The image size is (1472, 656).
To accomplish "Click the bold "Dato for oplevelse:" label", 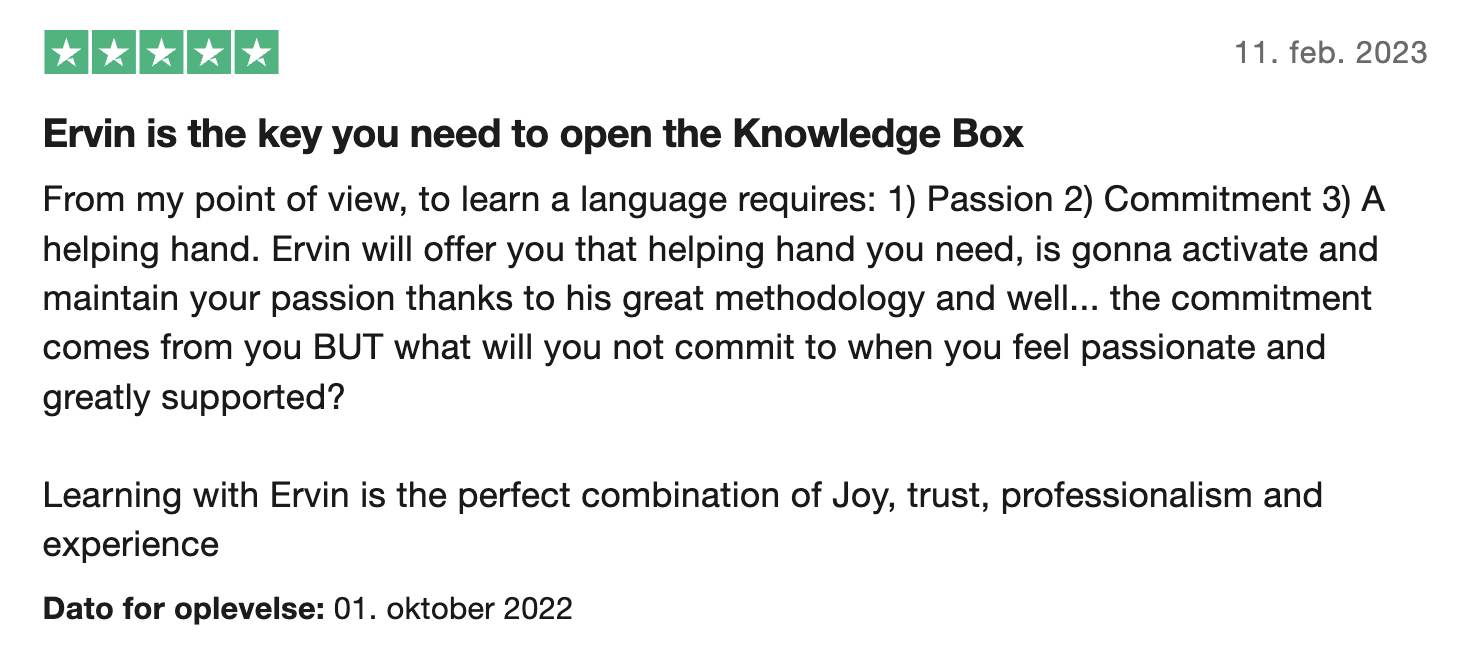I will point(184,608).
